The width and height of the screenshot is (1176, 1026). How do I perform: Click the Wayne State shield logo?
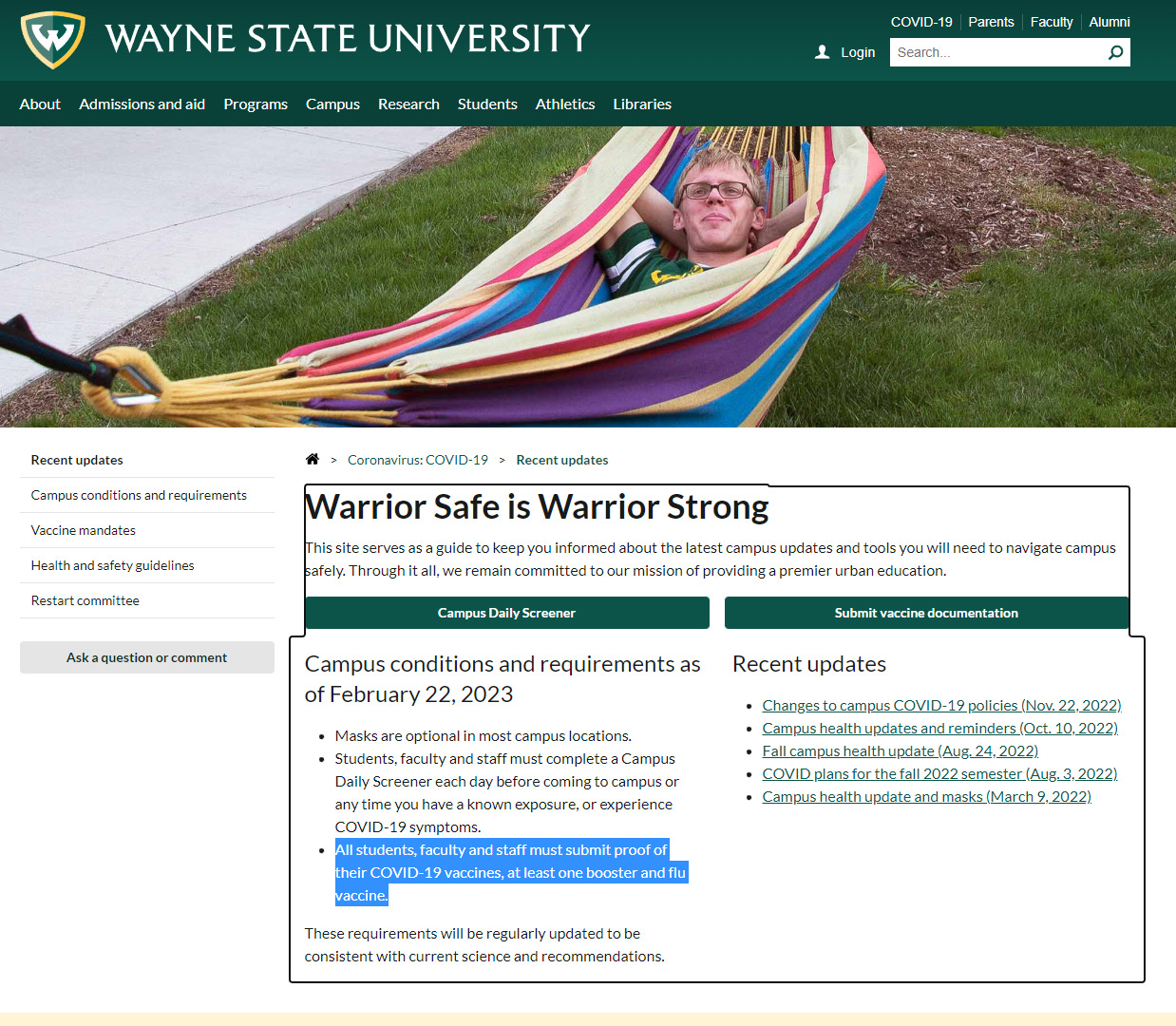point(53,39)
